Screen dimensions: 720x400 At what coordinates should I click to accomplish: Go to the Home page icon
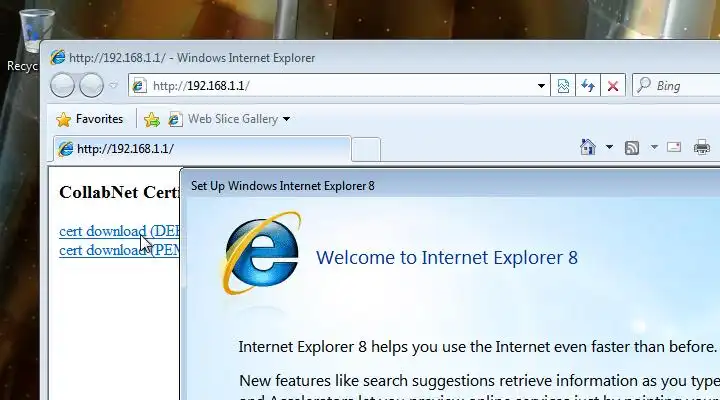coord(588,147)
